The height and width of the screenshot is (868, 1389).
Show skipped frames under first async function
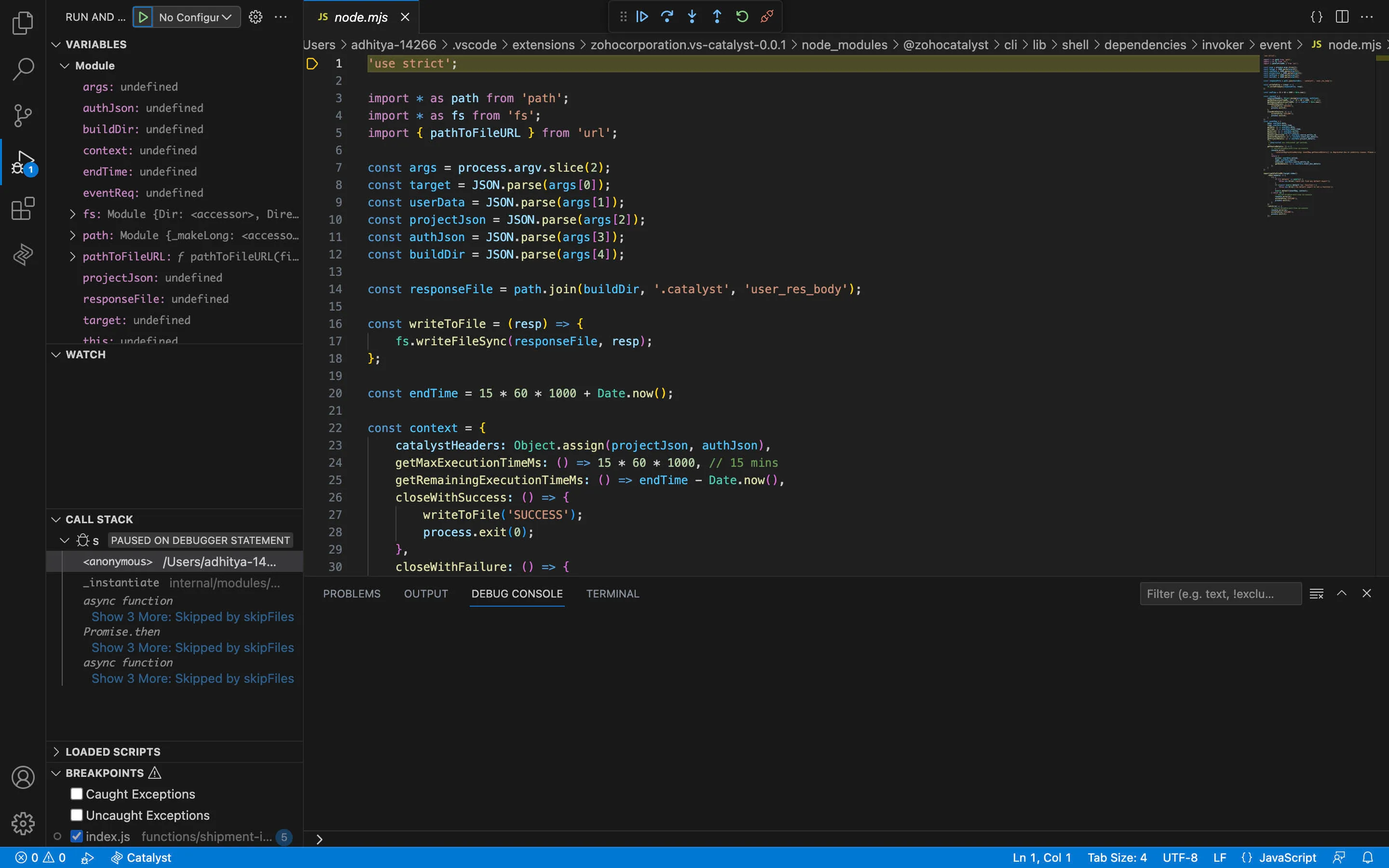[x=192, y=617]
